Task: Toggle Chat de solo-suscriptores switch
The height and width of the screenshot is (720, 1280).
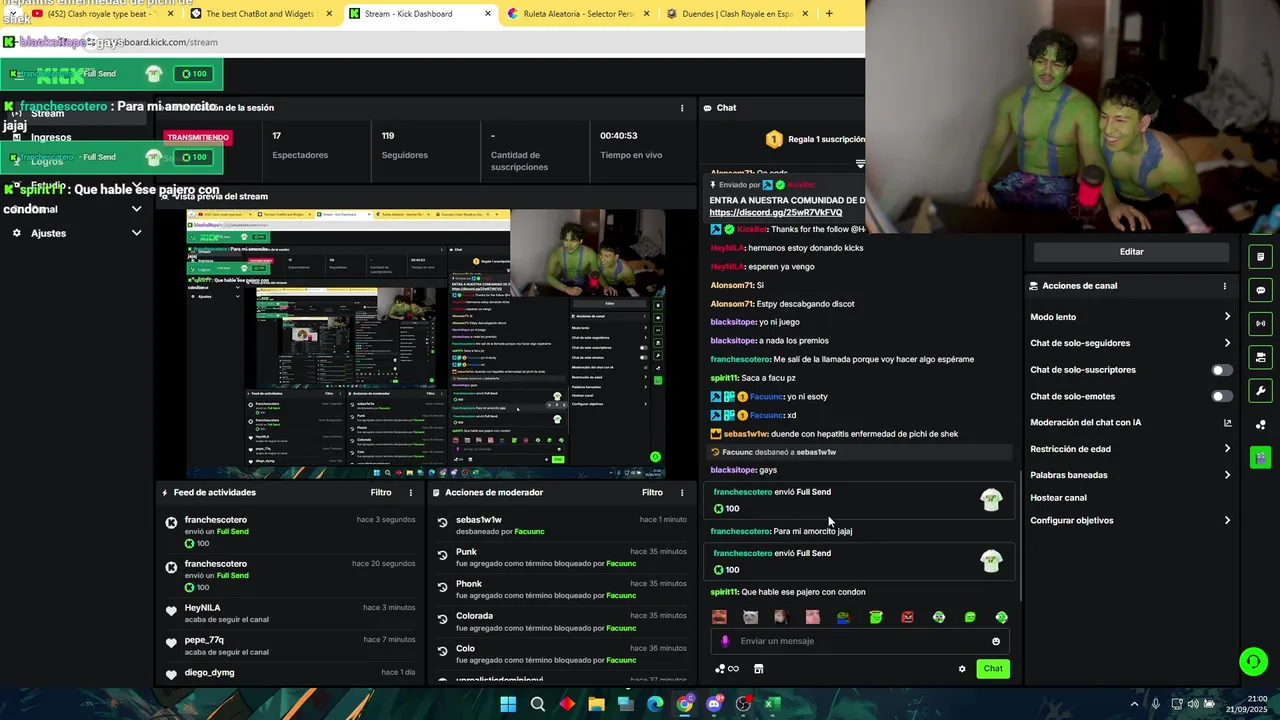Action: [1221, 370]
